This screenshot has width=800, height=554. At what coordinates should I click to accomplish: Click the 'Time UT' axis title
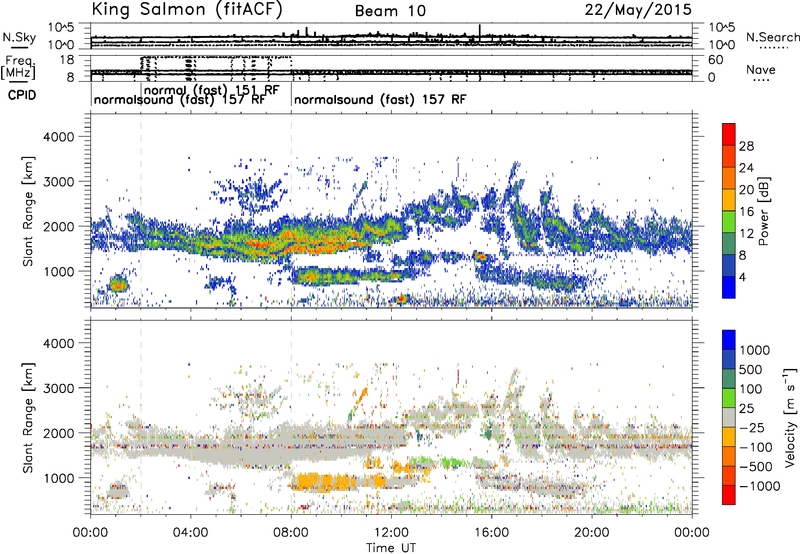391,548
